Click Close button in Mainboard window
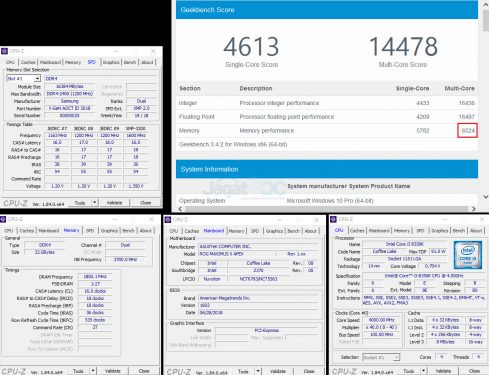489x375 pixels. point(309,371)
